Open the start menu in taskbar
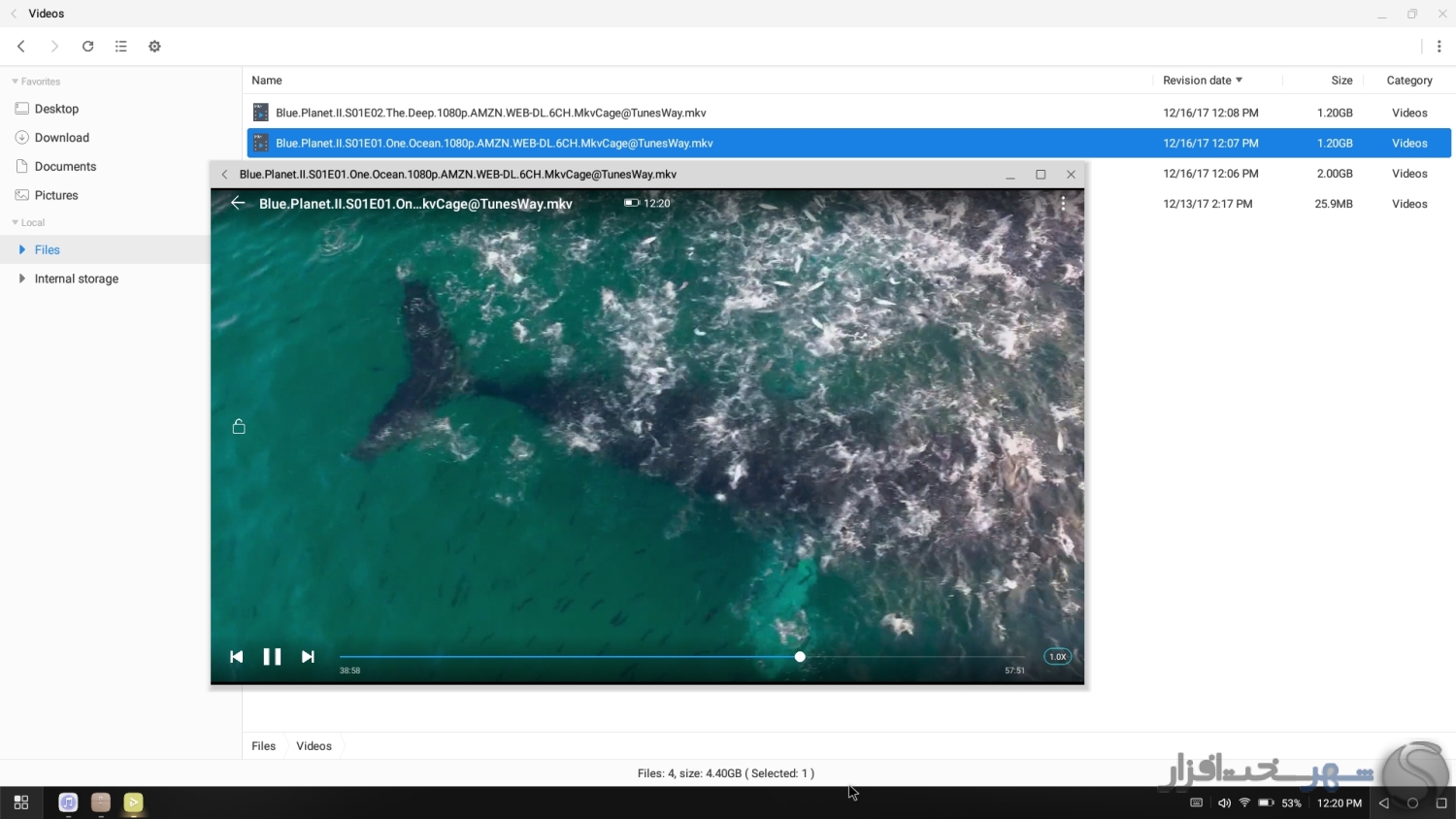This screenshot has width=1456, height=819. click(x=21, y=803)
